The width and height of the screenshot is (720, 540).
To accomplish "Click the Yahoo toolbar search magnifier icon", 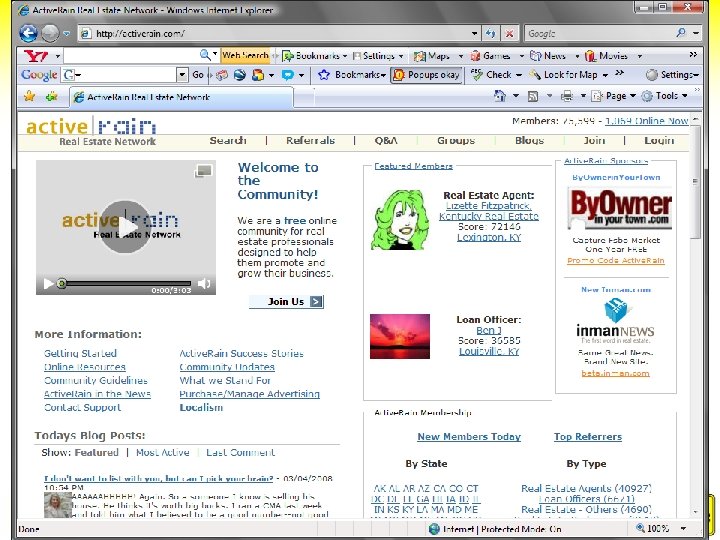I will [205, 55].
